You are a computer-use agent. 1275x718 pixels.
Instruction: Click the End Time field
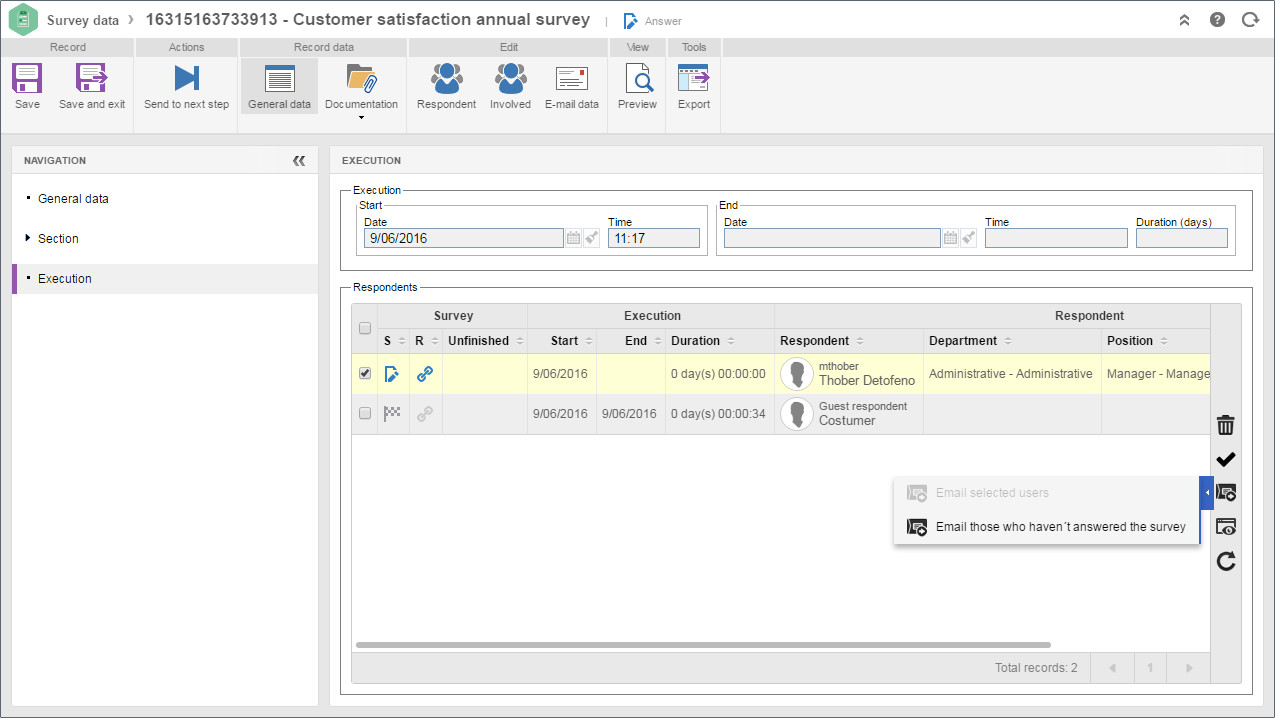coord(1056,238)
